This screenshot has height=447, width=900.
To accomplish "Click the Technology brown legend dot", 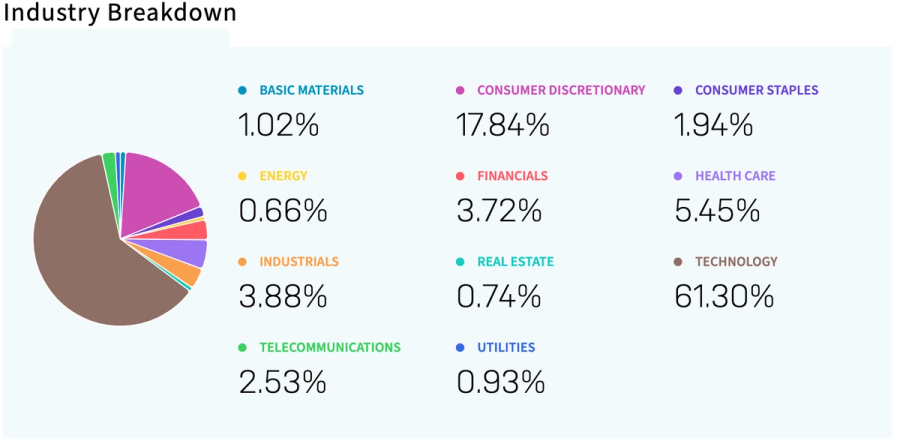I will point(678,262).
